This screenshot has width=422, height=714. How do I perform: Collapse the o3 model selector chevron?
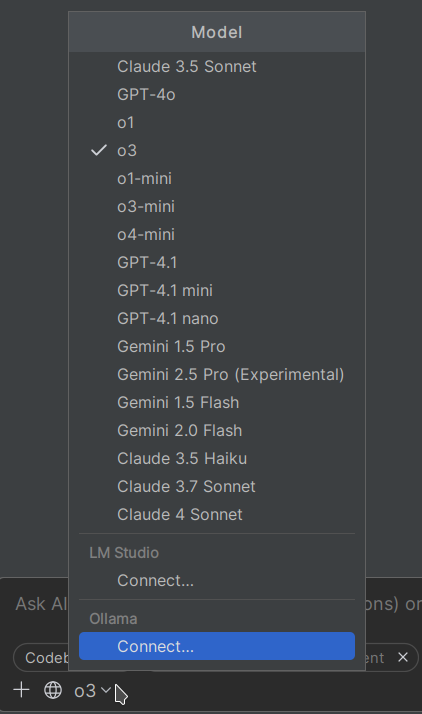tap(105, 690)
